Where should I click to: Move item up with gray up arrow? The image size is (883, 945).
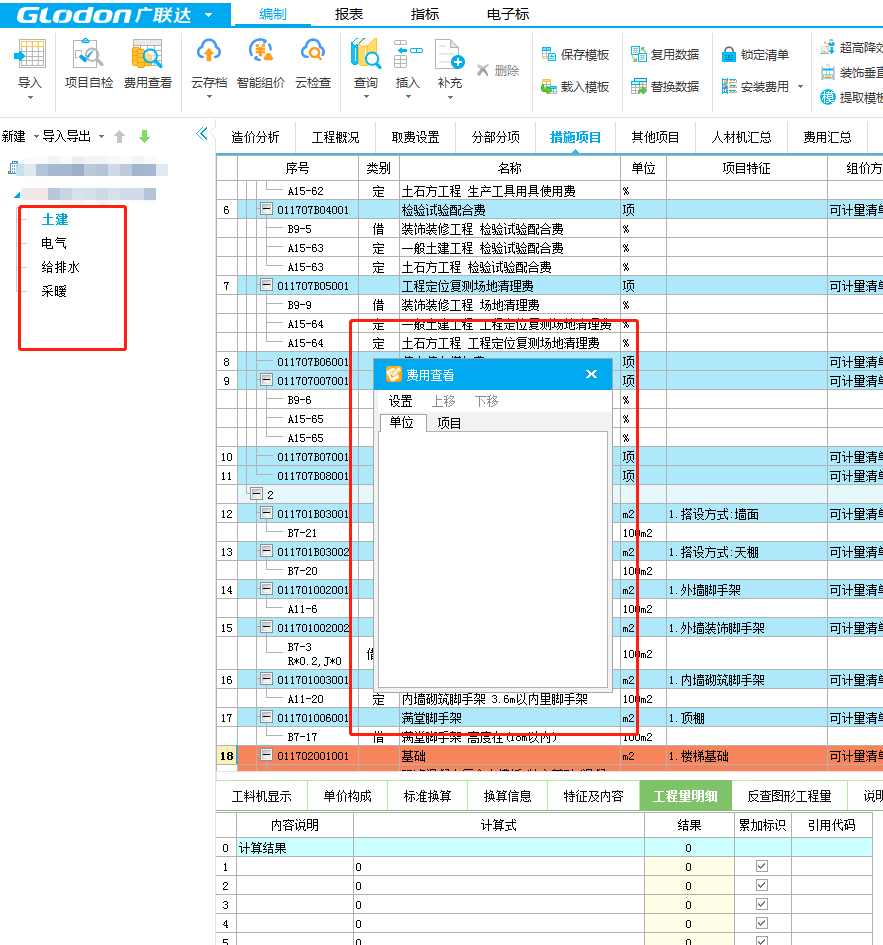pos(119,137)
